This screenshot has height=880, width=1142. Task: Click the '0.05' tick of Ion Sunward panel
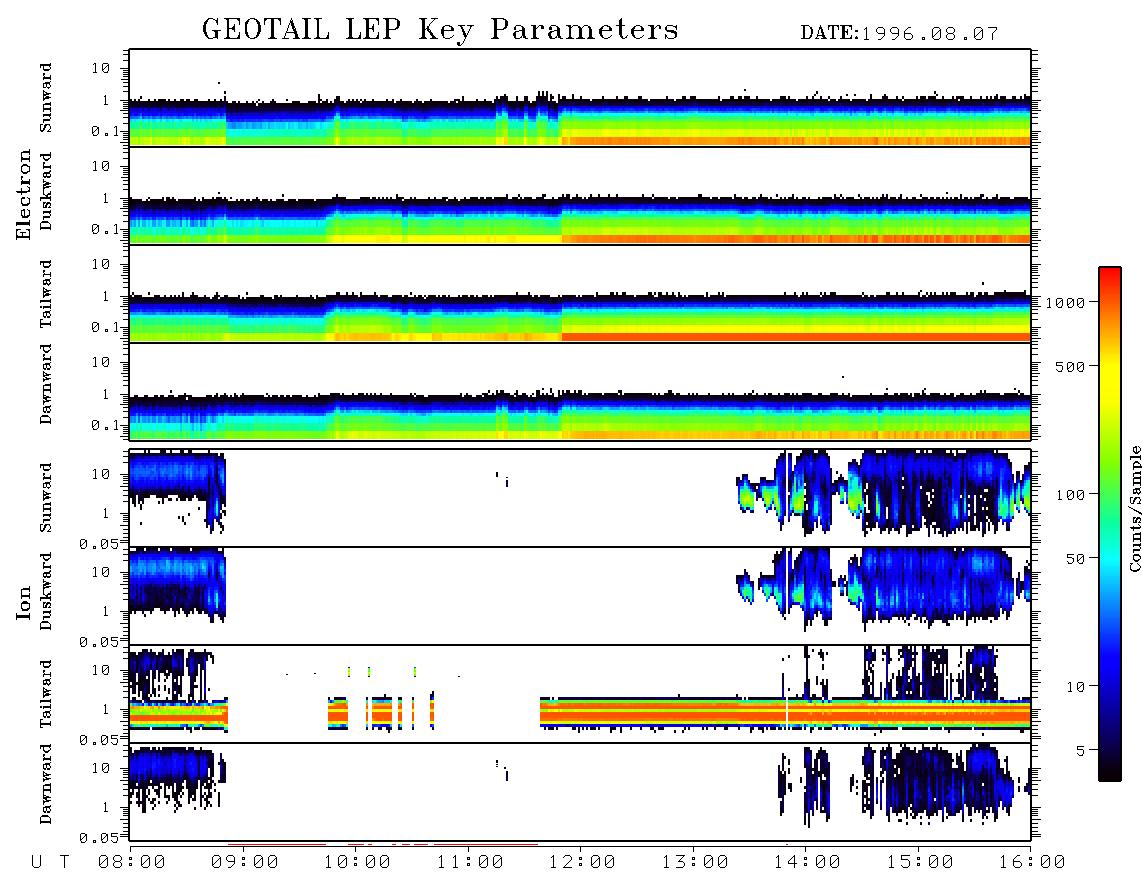(99, 543)
